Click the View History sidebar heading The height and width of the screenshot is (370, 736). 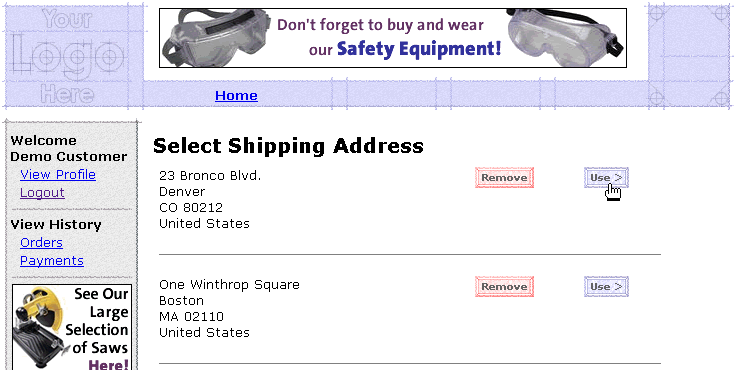[56, 225]
